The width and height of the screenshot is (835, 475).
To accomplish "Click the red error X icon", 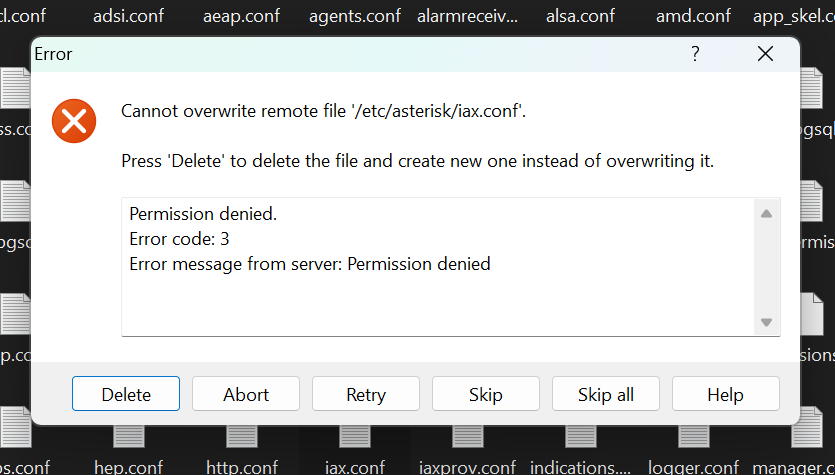I will 74,121.
